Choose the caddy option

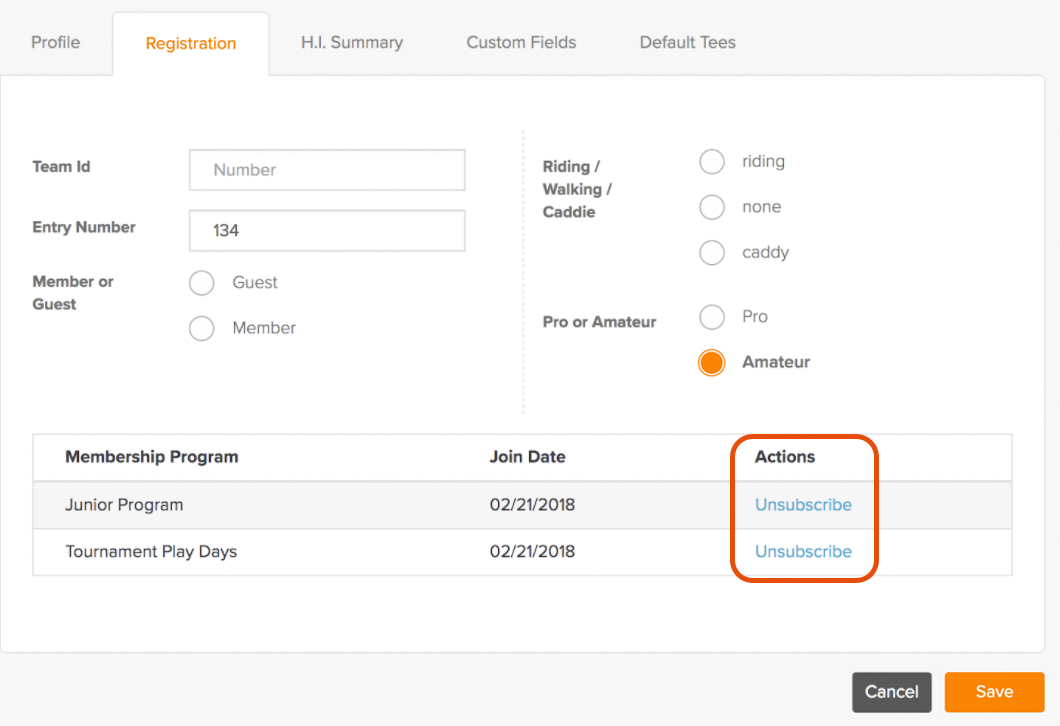coord(712,253)
